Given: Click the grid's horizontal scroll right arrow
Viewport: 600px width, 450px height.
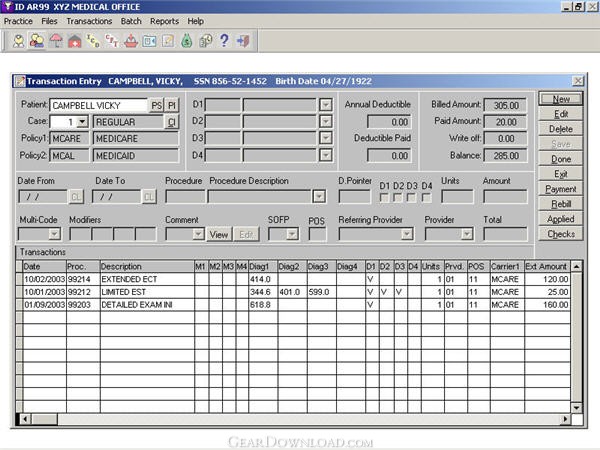Looking at the screenshot, I should [x=565, y=419].
